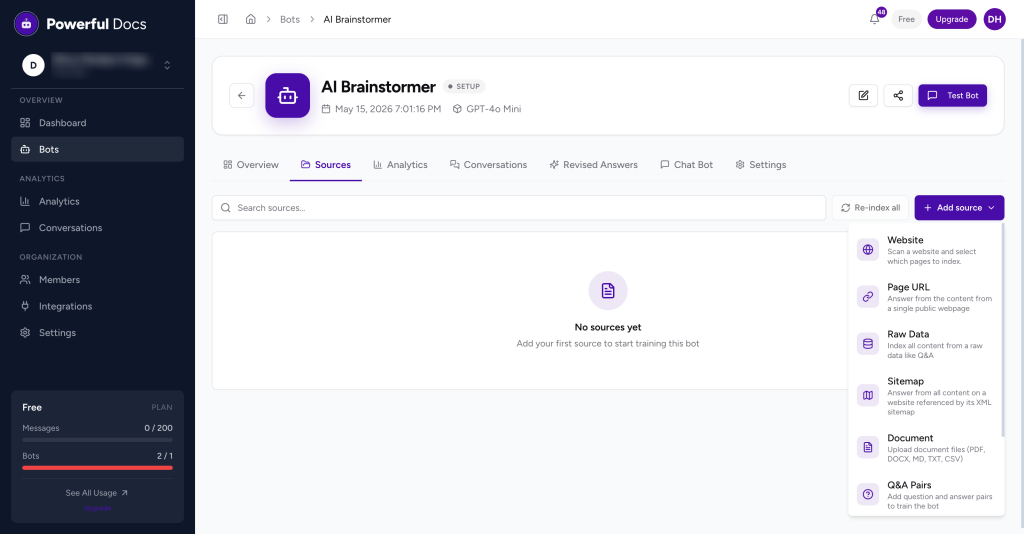This screenshot has width=1024, height=534.
Task: Click the search magnifier icon
Action: coord(226,208)
